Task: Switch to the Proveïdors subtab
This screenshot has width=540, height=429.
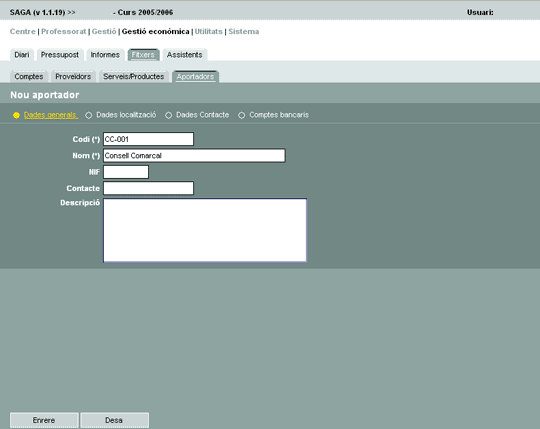Action: tap(73, 76)
